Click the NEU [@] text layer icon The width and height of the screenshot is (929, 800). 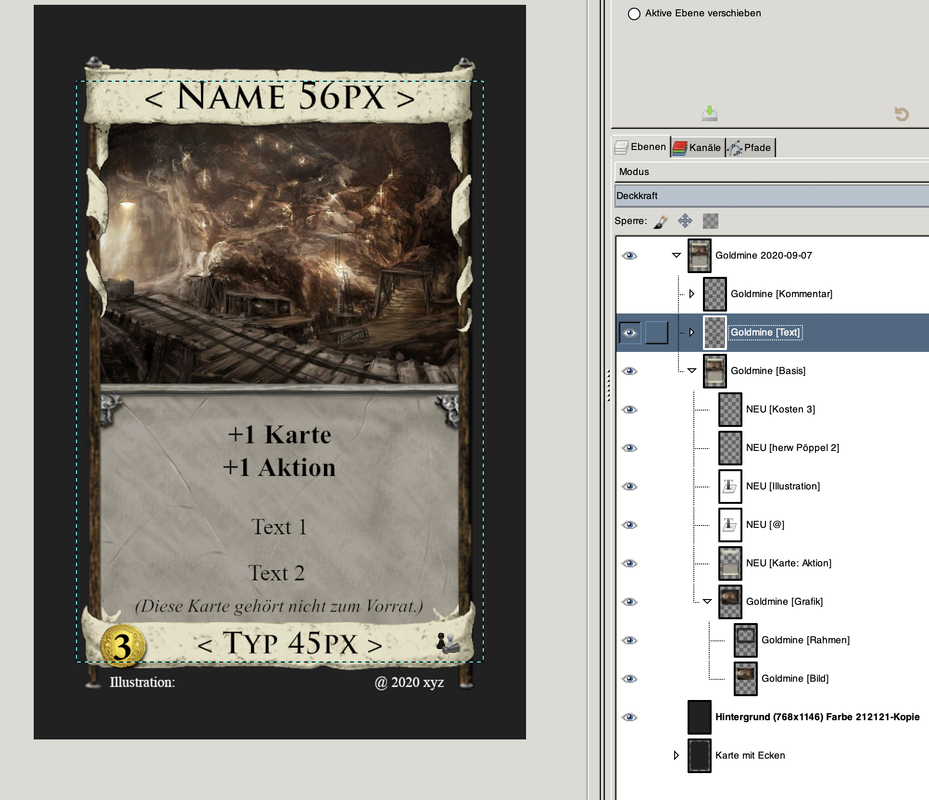click(x=730, y=525)
